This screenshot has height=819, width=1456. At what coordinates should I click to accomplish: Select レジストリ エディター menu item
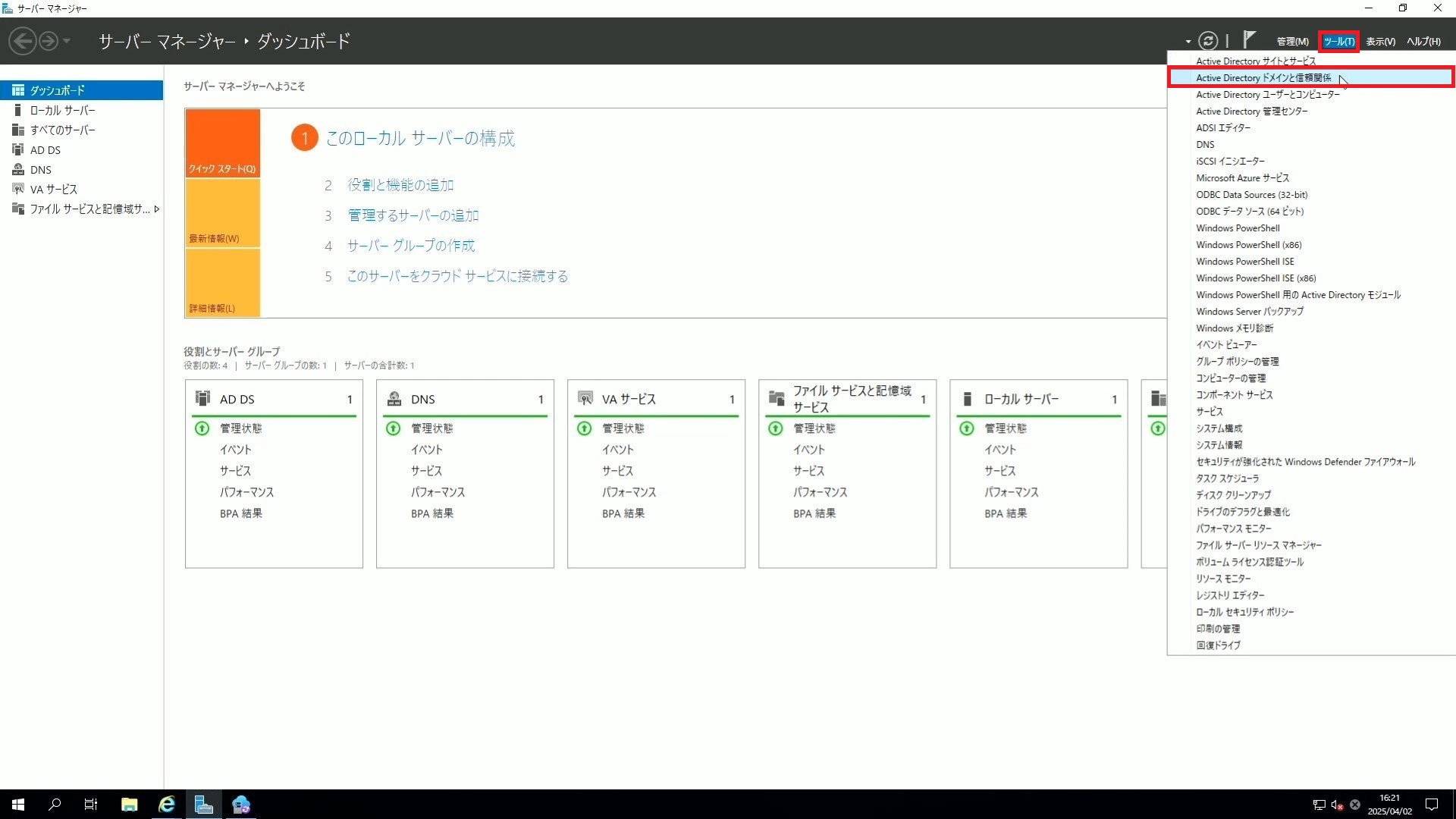(x=1311, y=595)
